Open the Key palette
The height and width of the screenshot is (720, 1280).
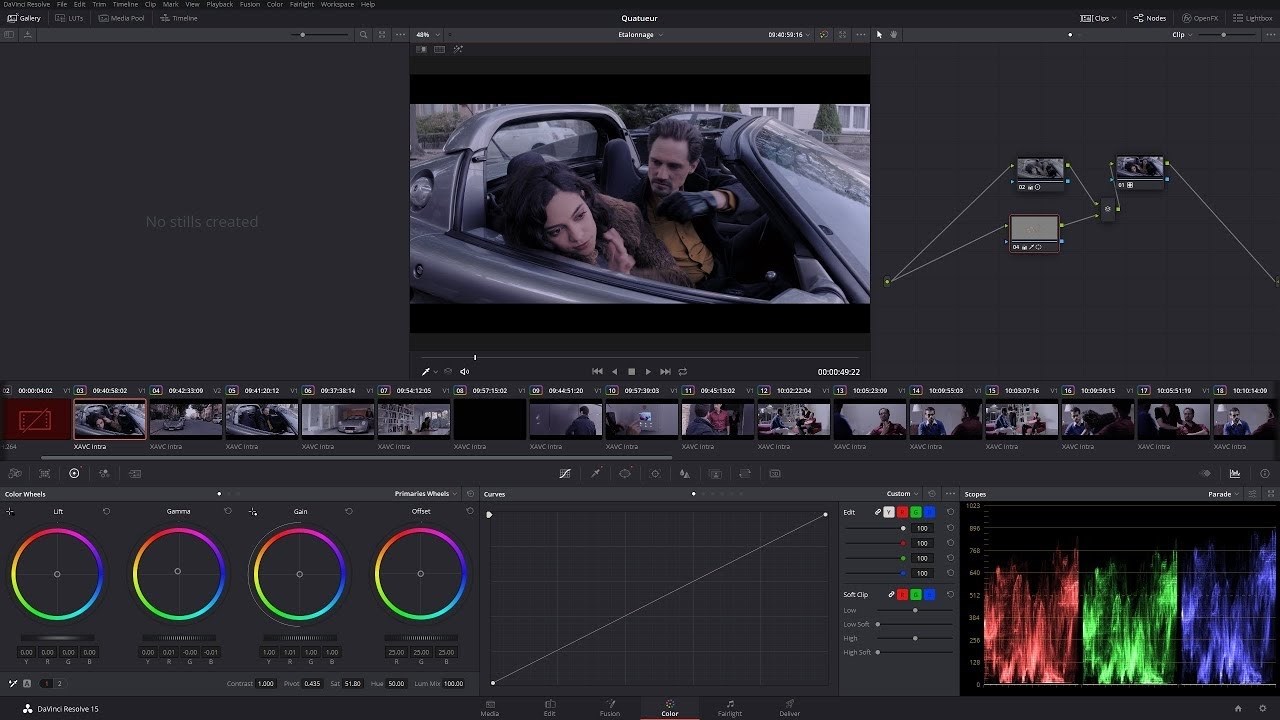point(715,473)
